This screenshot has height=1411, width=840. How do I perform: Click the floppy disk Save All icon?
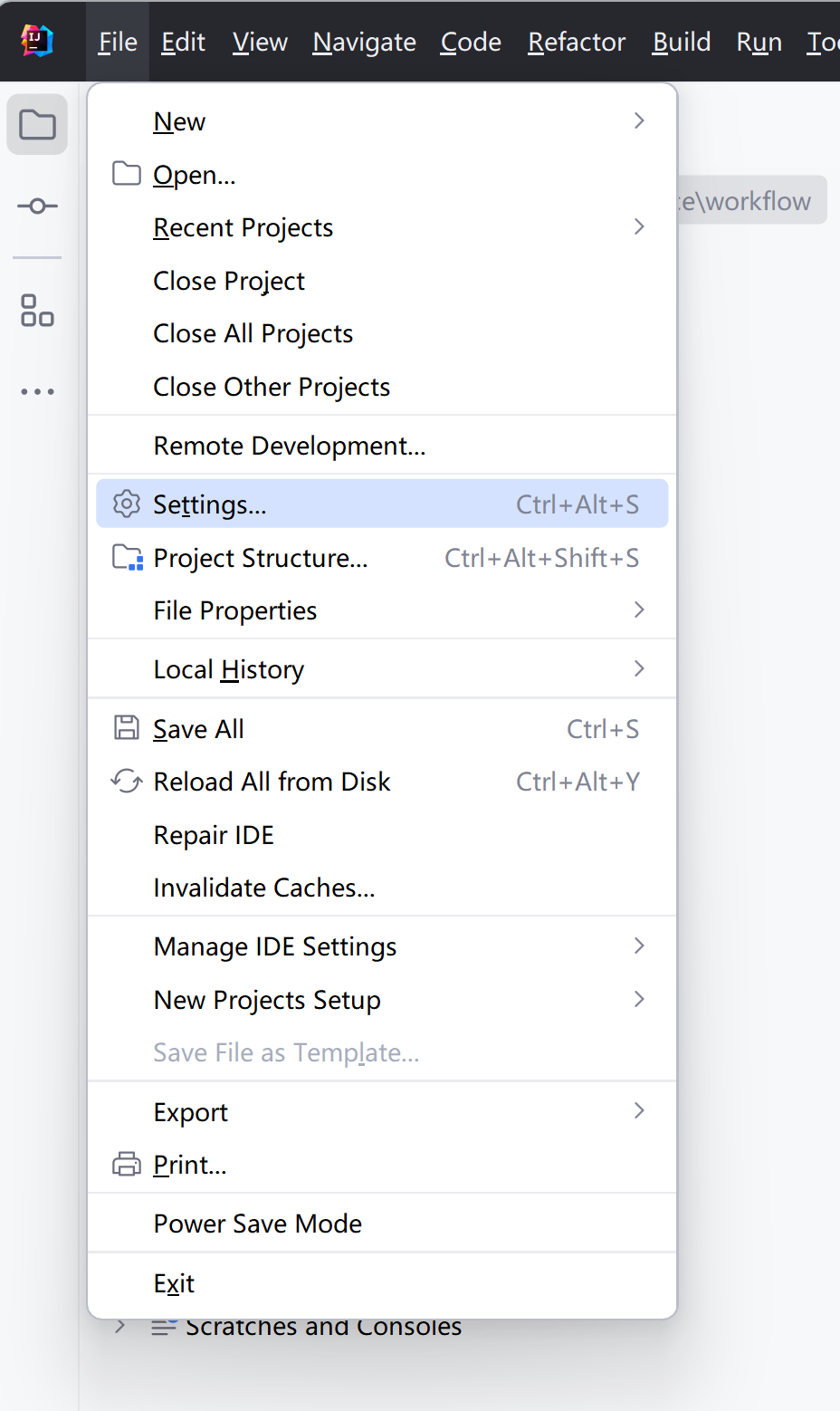pyautogui.click(x=127, y=728)
